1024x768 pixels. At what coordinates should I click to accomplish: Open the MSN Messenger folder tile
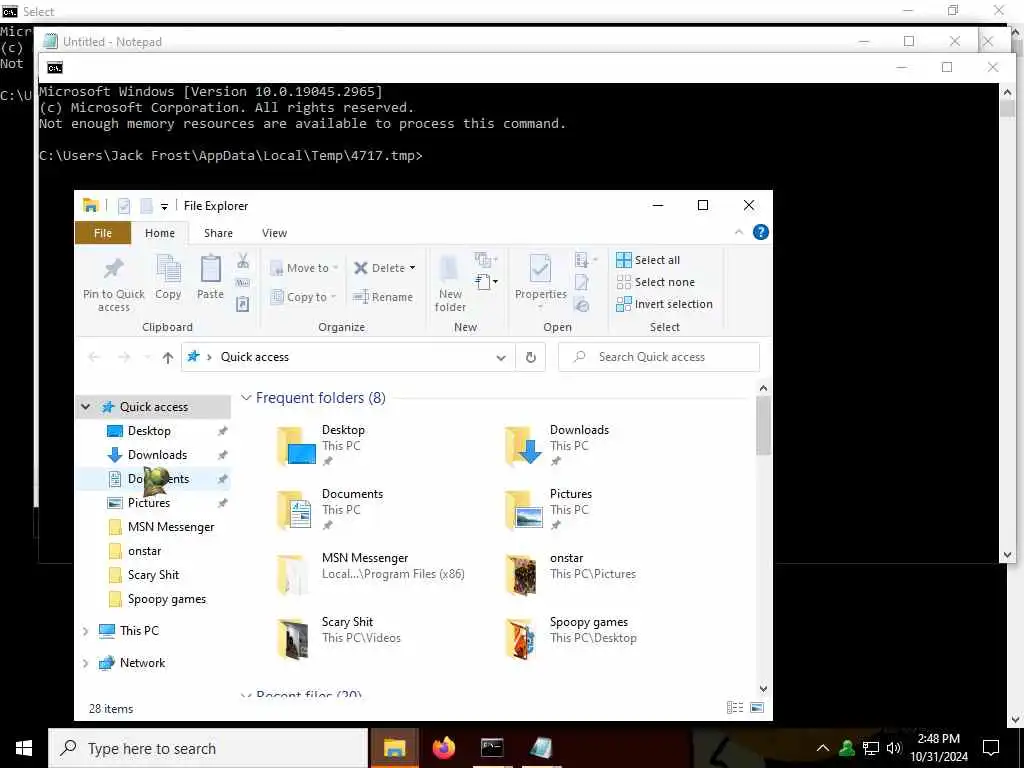370,574
